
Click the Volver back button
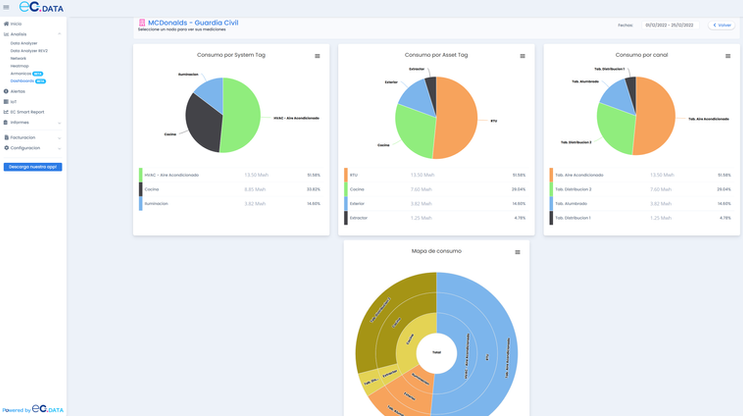[722, 25]
